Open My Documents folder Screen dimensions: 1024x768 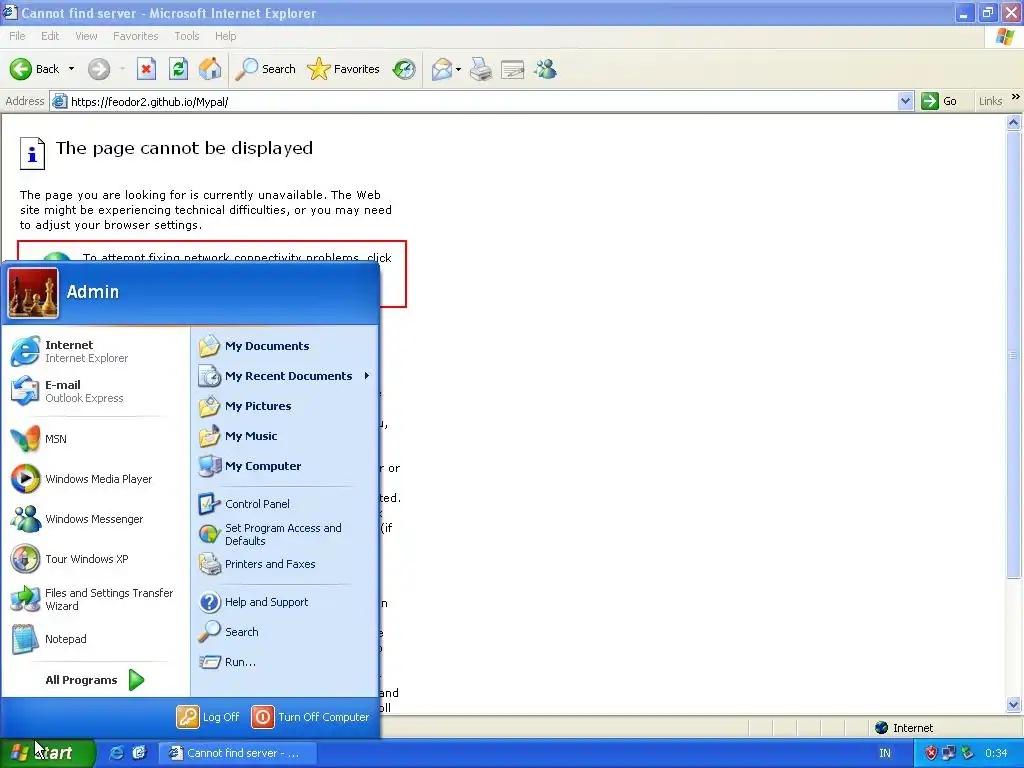[x=285, y=346]
